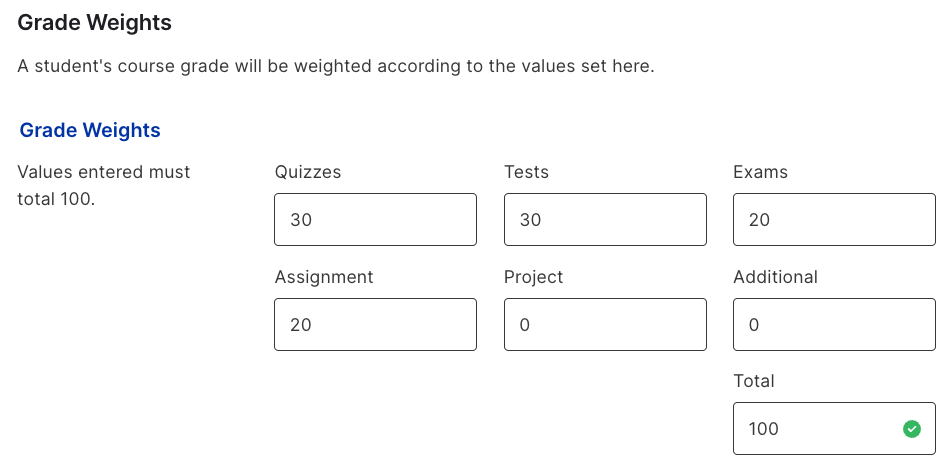949x476 pixels.
Task: Click the Total label
Action: [754, 381]
